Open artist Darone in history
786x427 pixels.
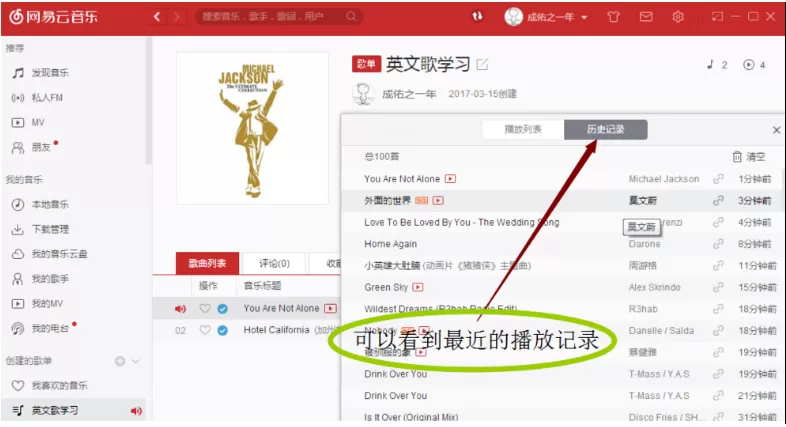tap(644, 244)
